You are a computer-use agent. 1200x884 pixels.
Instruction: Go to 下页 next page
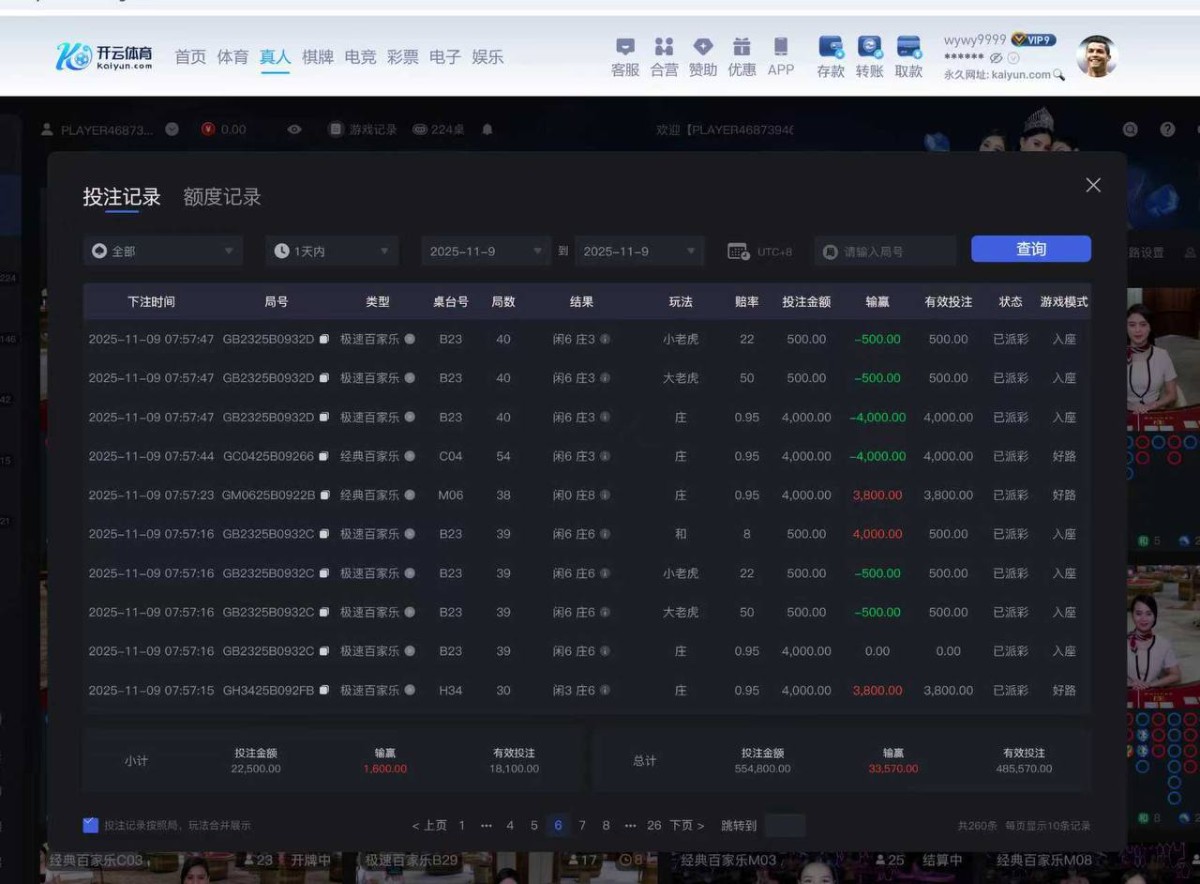click(687, 825)
